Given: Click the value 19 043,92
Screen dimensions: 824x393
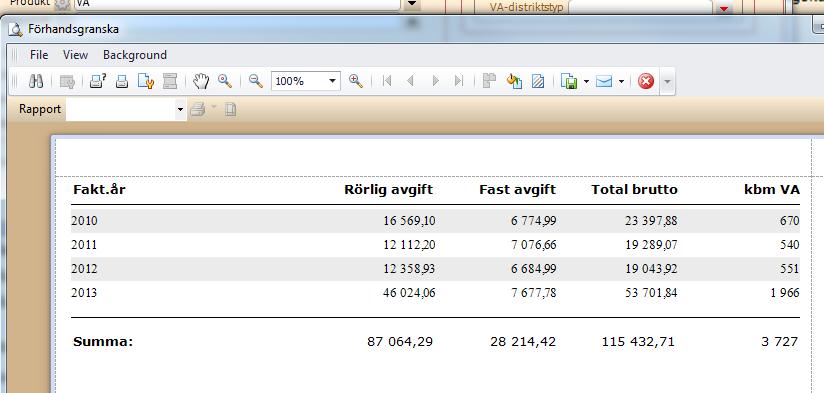Looking at the screenshot, I should tap(651, 269).
